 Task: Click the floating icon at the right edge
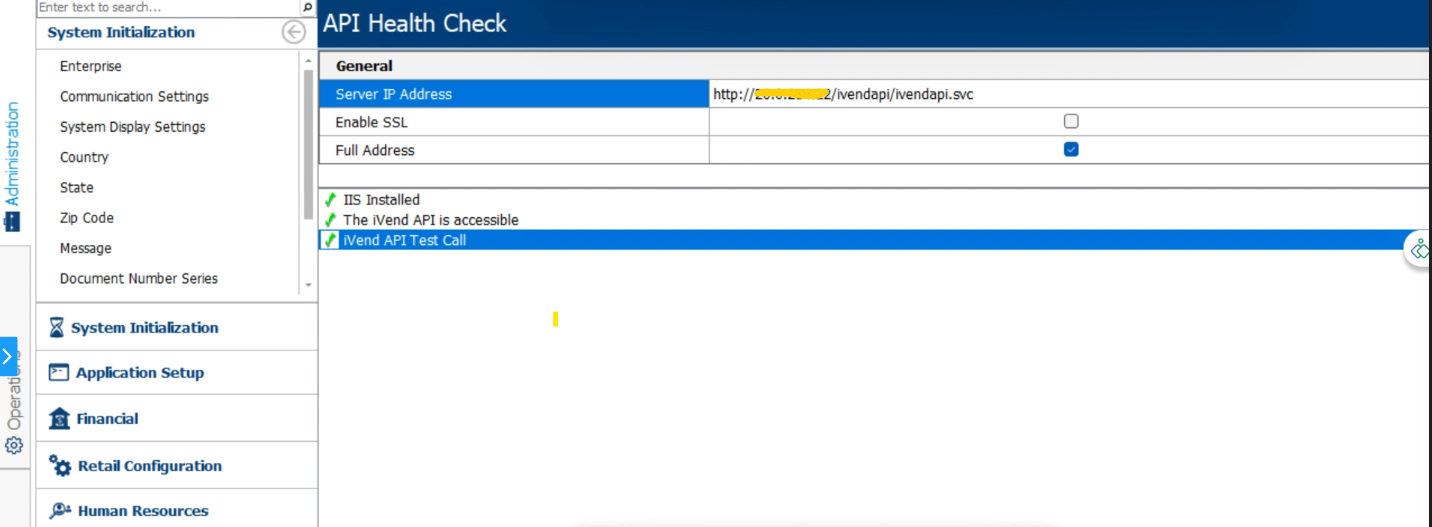pos(1420,249)
